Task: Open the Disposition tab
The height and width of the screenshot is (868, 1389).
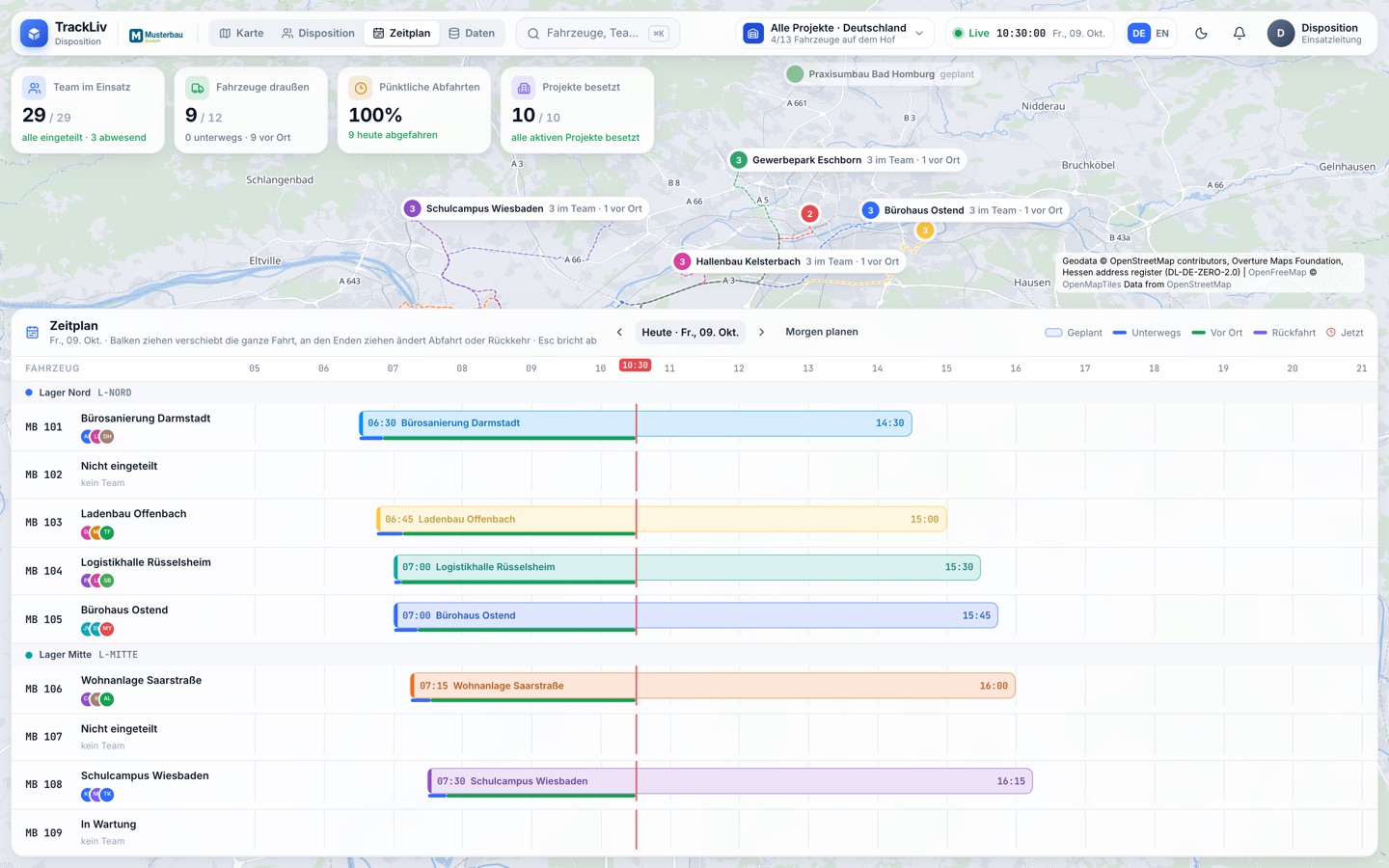Action: [x=318, y=34]
